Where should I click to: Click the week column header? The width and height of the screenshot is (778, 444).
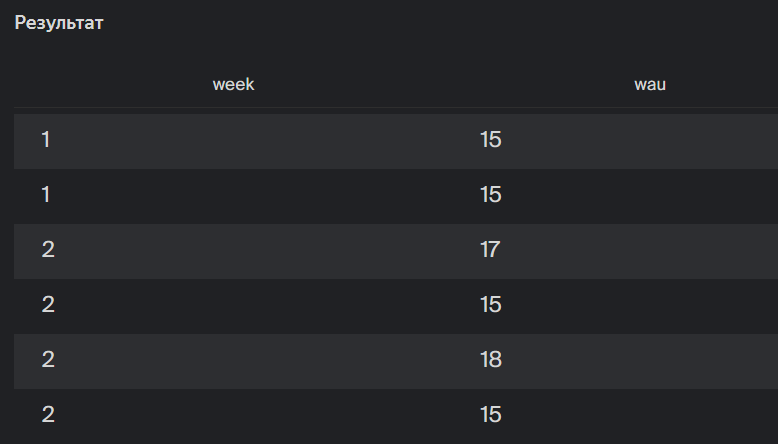click(233, 84)
